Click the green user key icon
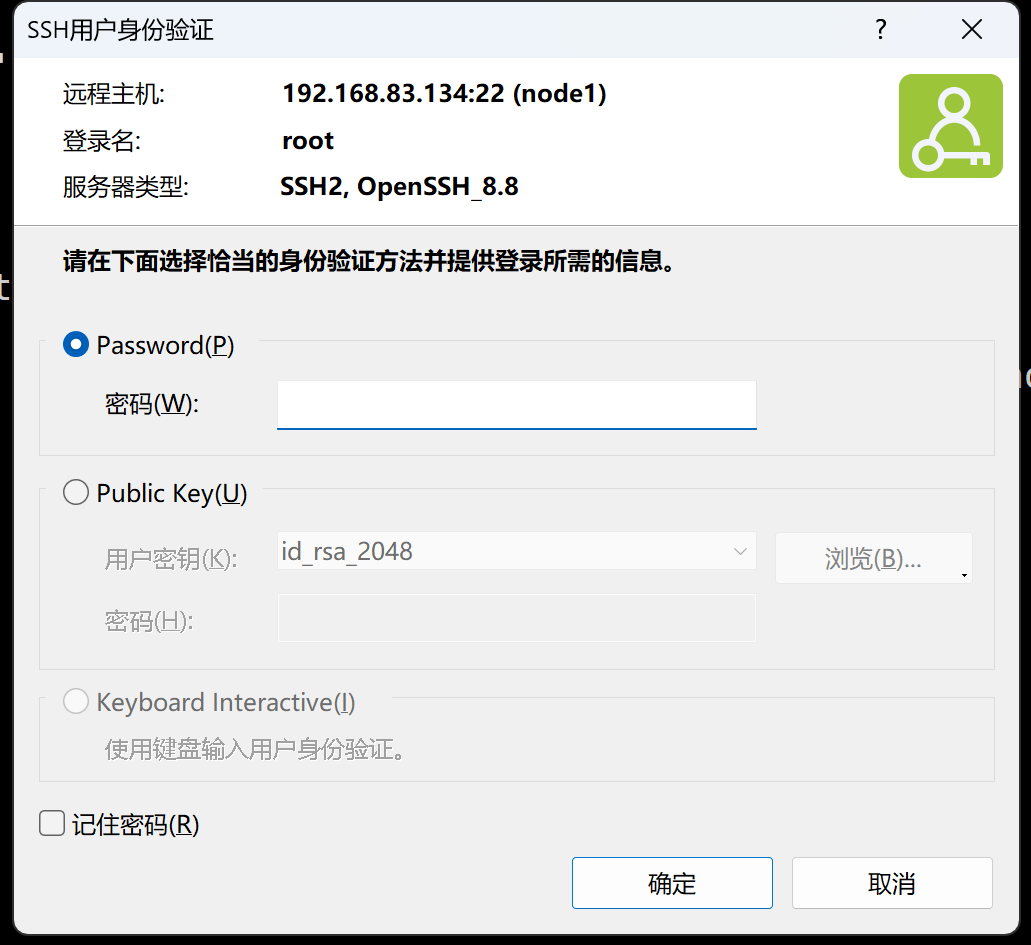 pyautogui.click(x=950, y=126)
